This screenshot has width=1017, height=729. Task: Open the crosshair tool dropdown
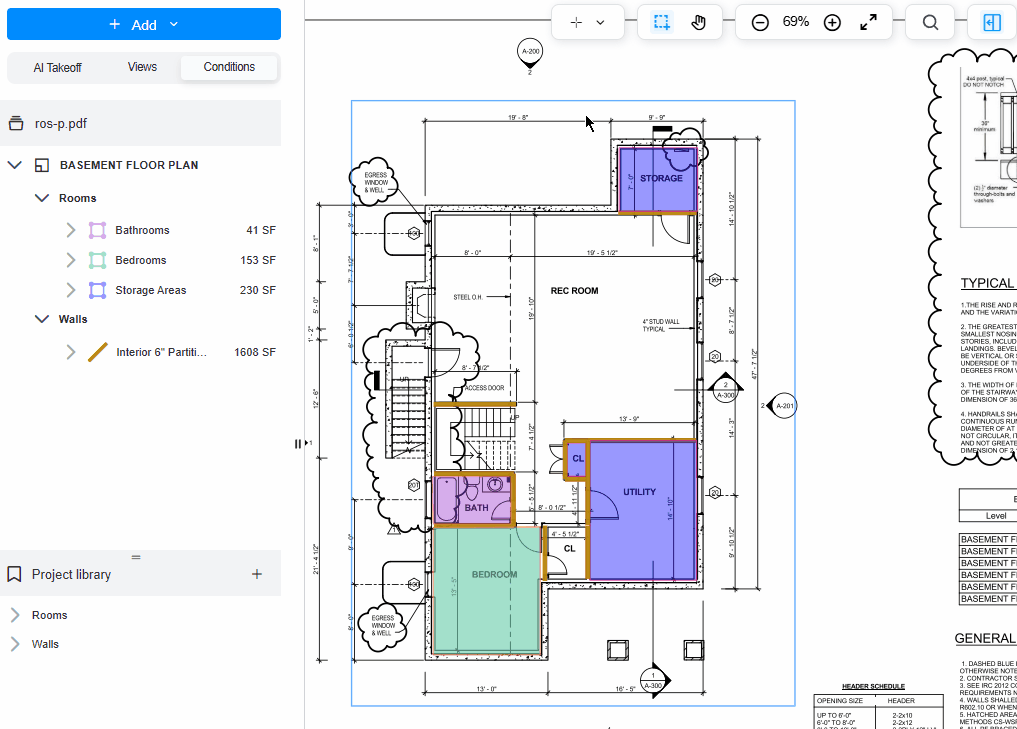600,22
